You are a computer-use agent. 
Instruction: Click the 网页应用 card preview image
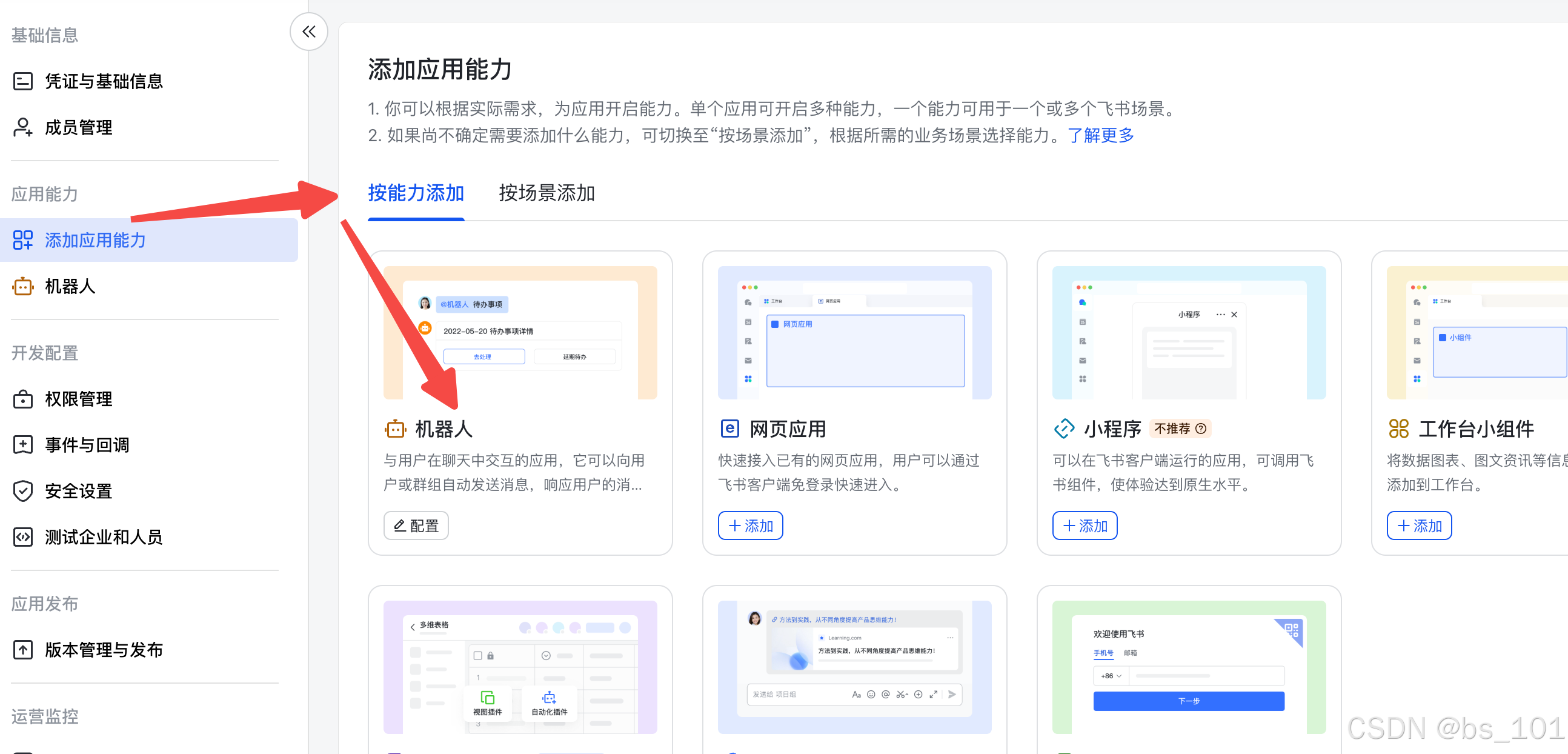point(855,333)
